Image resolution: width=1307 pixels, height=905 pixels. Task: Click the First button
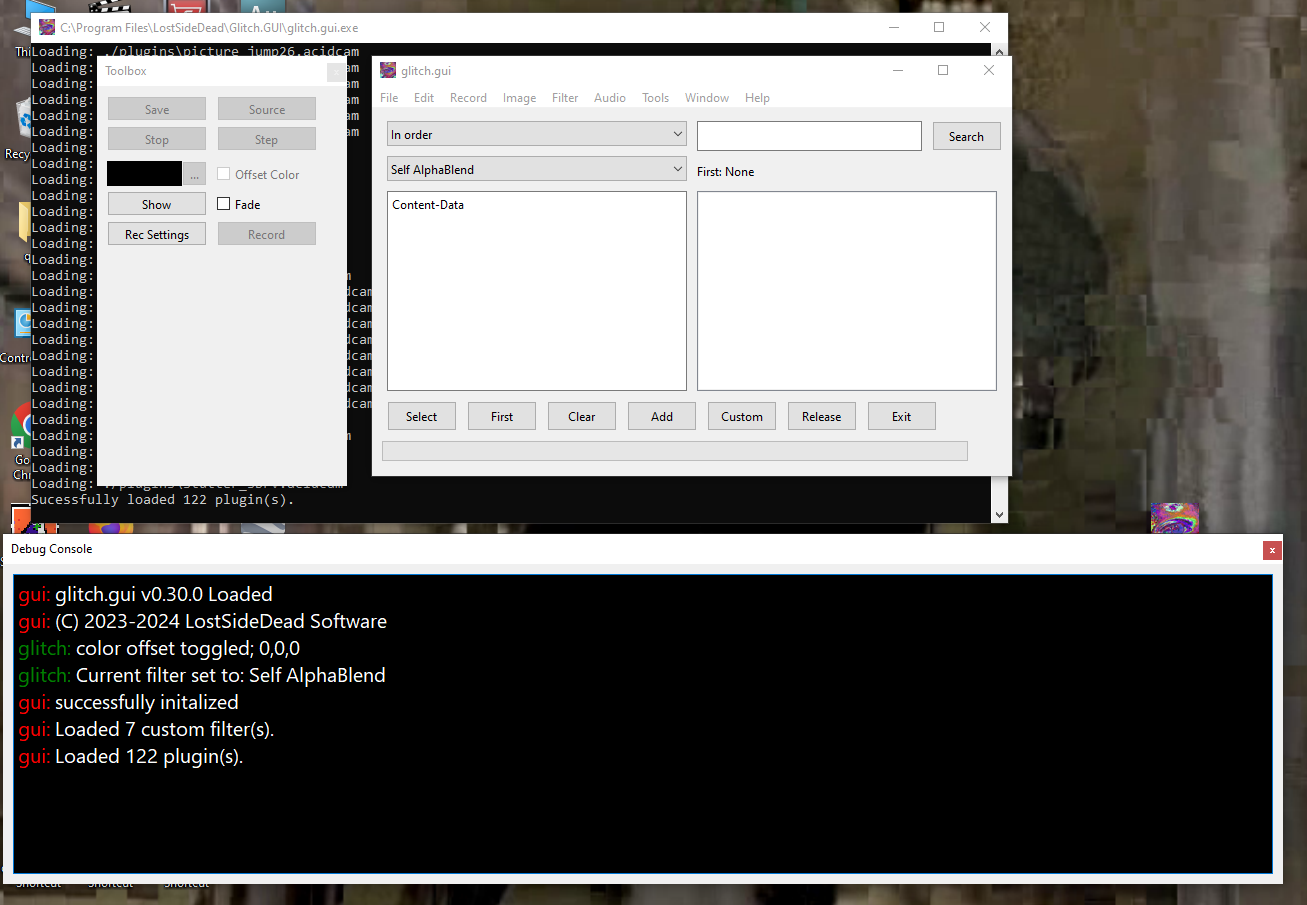click(x=502, y=417)
